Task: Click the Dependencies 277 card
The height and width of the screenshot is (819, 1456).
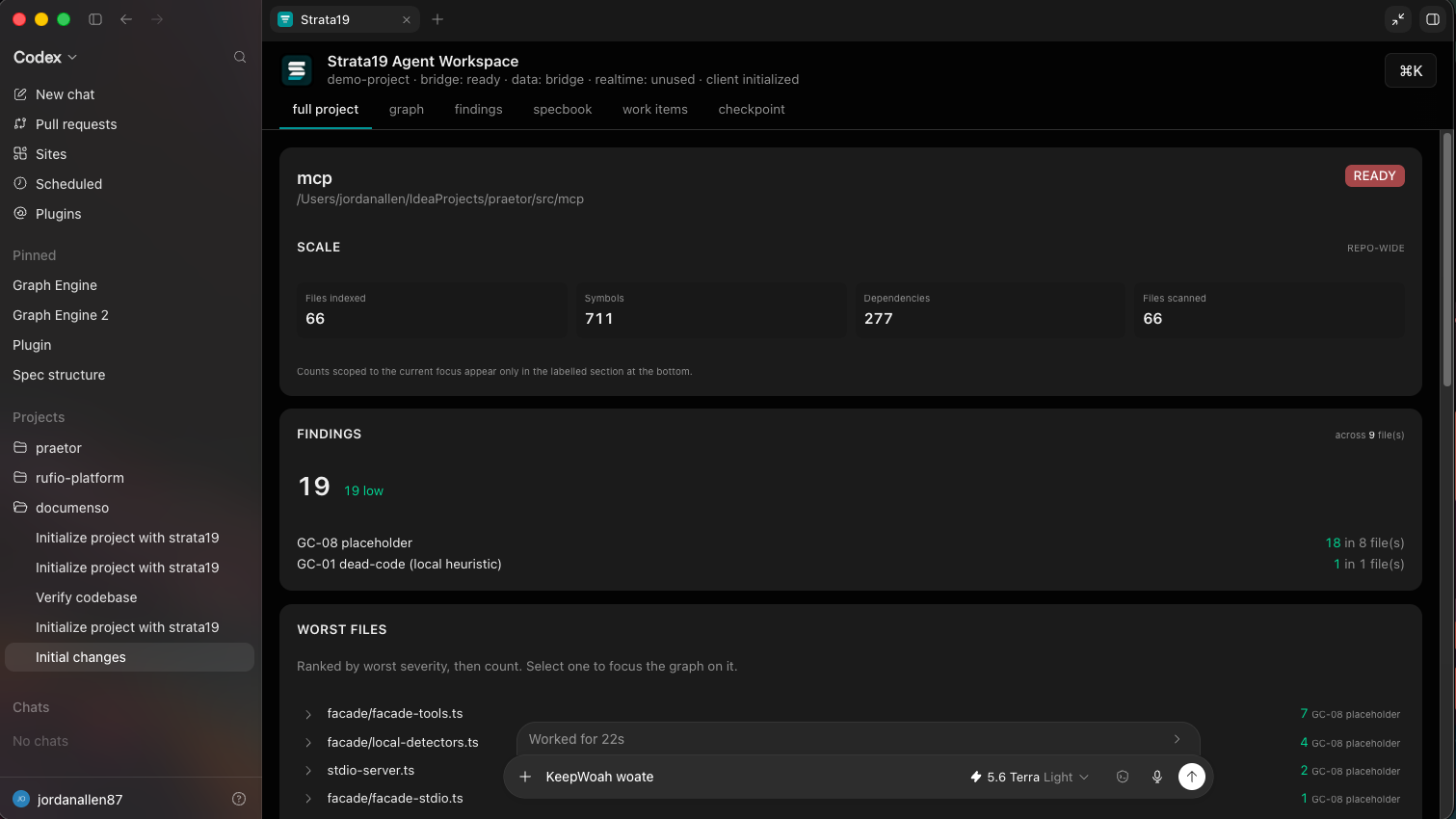Action: 990,309
